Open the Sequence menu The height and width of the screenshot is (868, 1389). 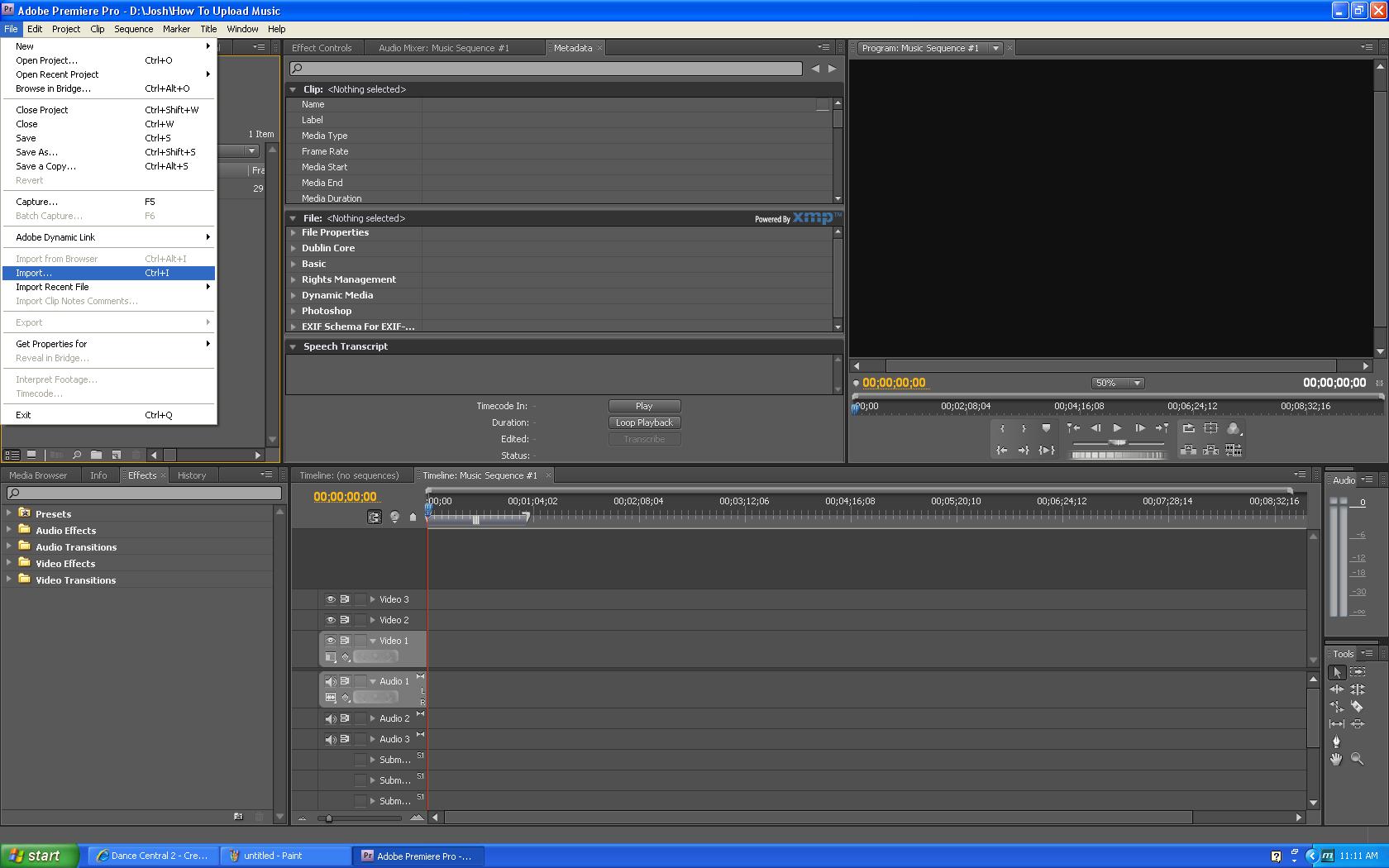pyautogui.click(x=133, y=29)
